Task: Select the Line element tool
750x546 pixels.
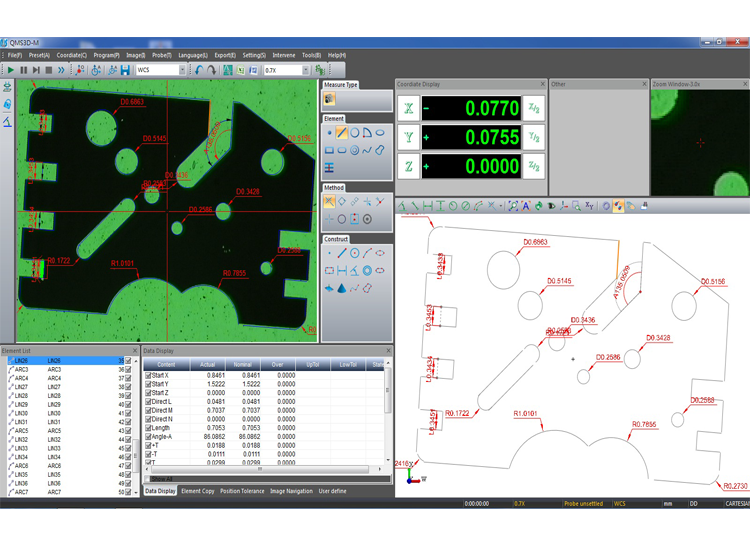Action: (342, 132)
